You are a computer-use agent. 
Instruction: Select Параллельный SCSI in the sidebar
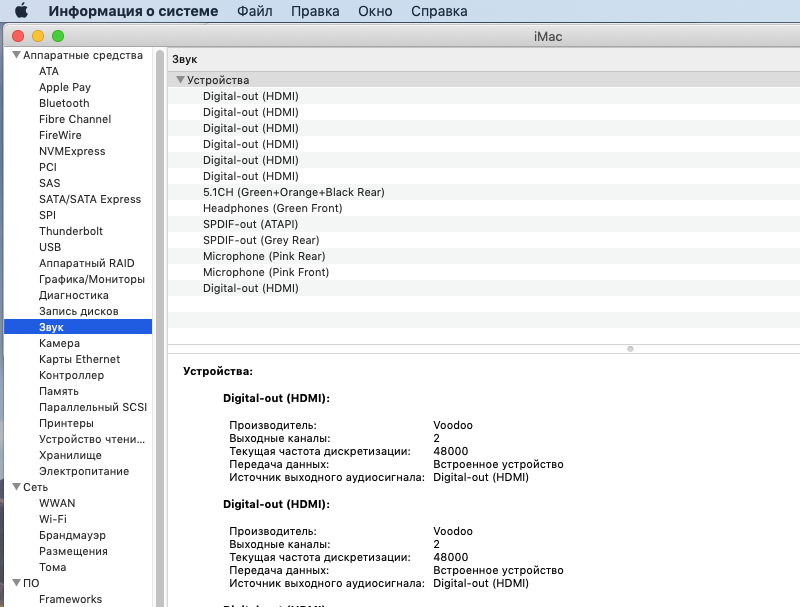(x=93, y=407)
